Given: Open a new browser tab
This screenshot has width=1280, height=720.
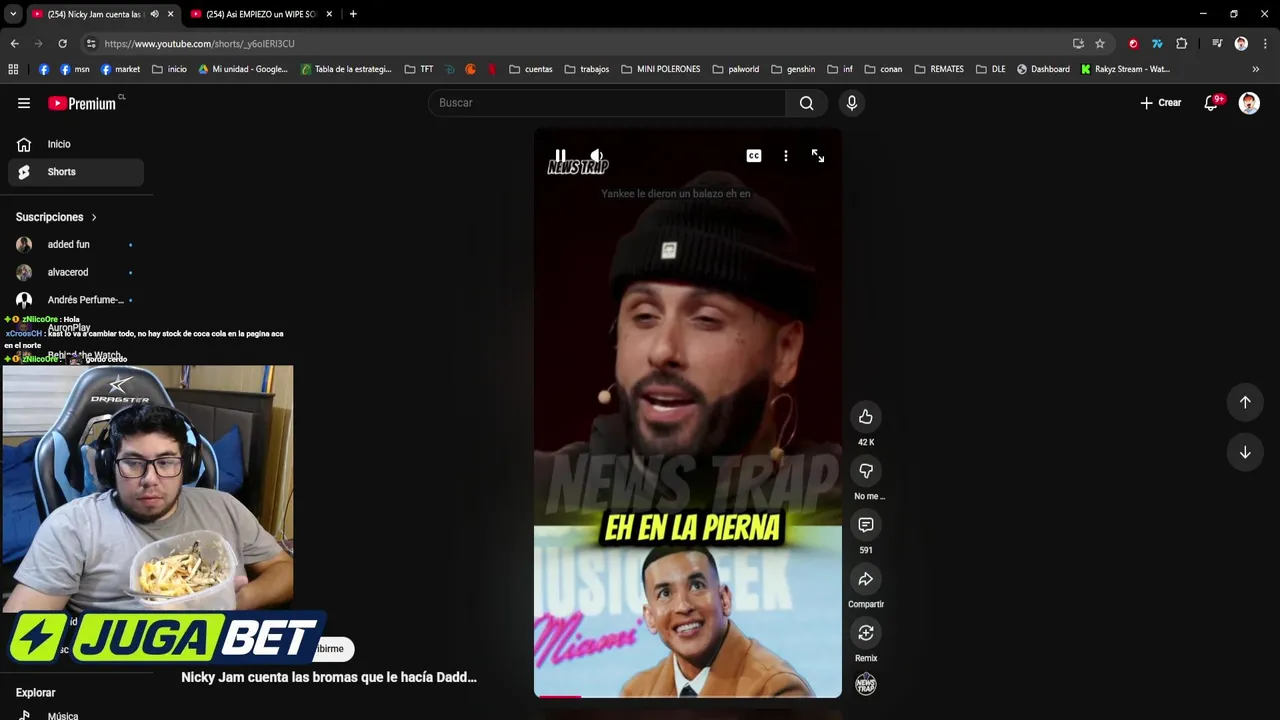Looking at the screenshot, I should coord(353,14).
